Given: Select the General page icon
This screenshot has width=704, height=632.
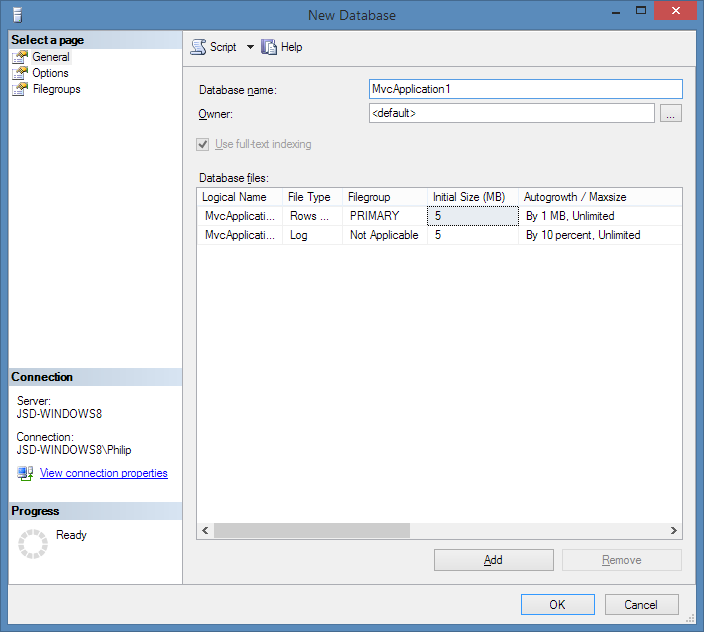Looking at the screenshot, I should 20,57.
